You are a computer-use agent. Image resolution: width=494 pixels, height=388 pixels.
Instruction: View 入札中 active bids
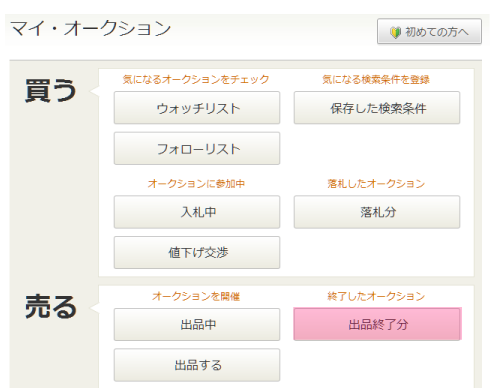pyautogui.click(x=197, y=212)
